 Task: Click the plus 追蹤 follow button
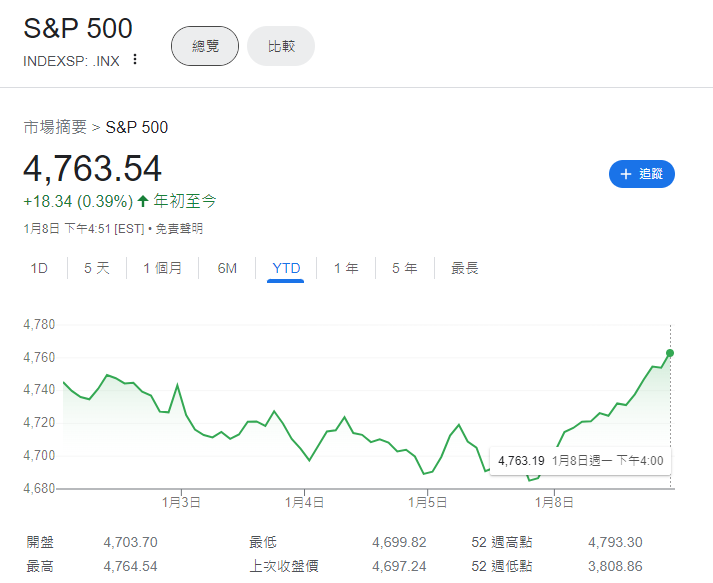pos(641,174)
